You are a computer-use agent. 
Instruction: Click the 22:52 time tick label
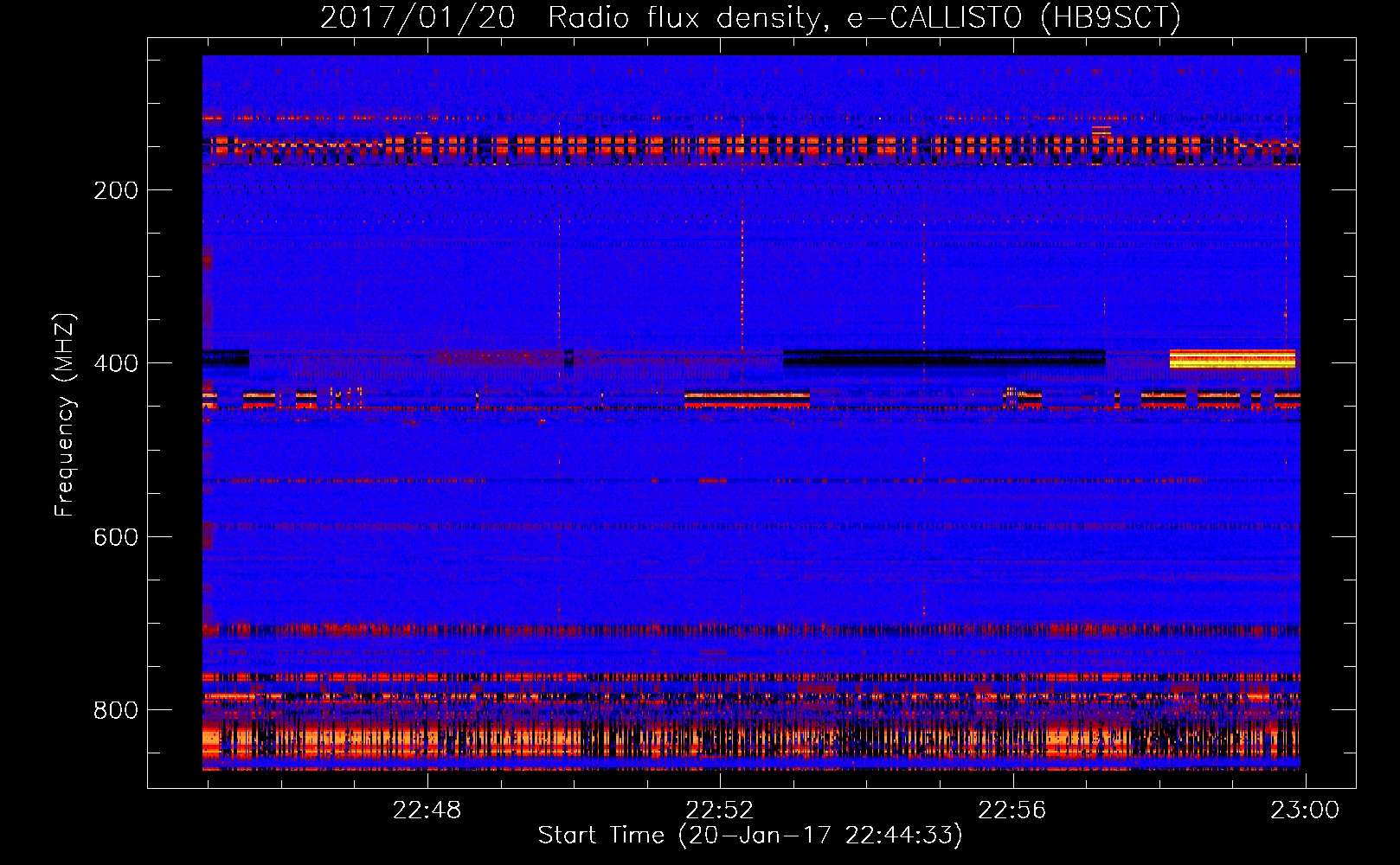click(x=720, y=811)
